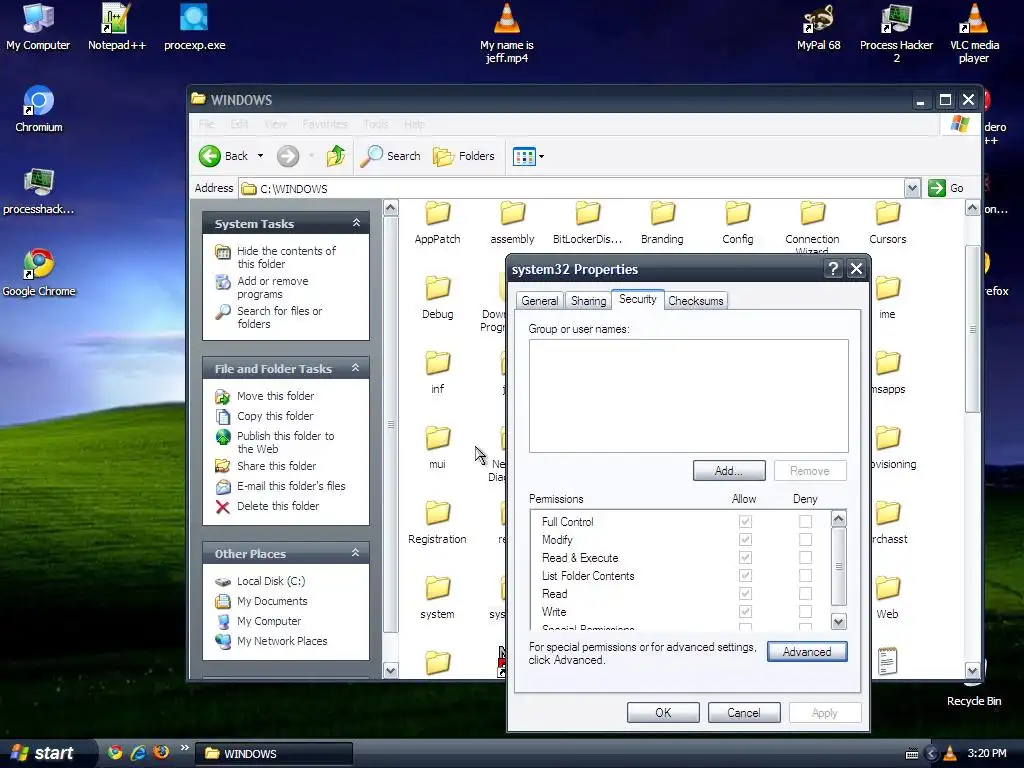Show hidden system tray icons
This screenshot has width=1024, height=768.
[x=932, y=753]
